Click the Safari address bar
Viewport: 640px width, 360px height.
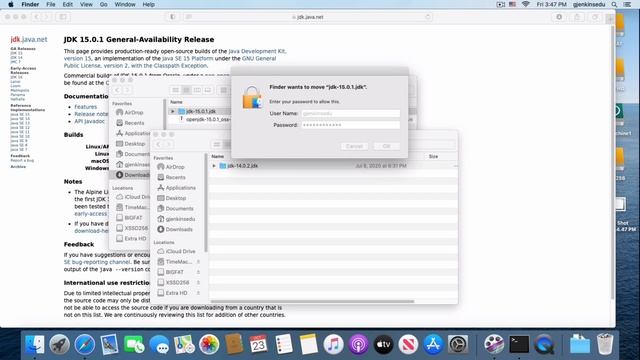pyautogui.click(x=308, y=17)
